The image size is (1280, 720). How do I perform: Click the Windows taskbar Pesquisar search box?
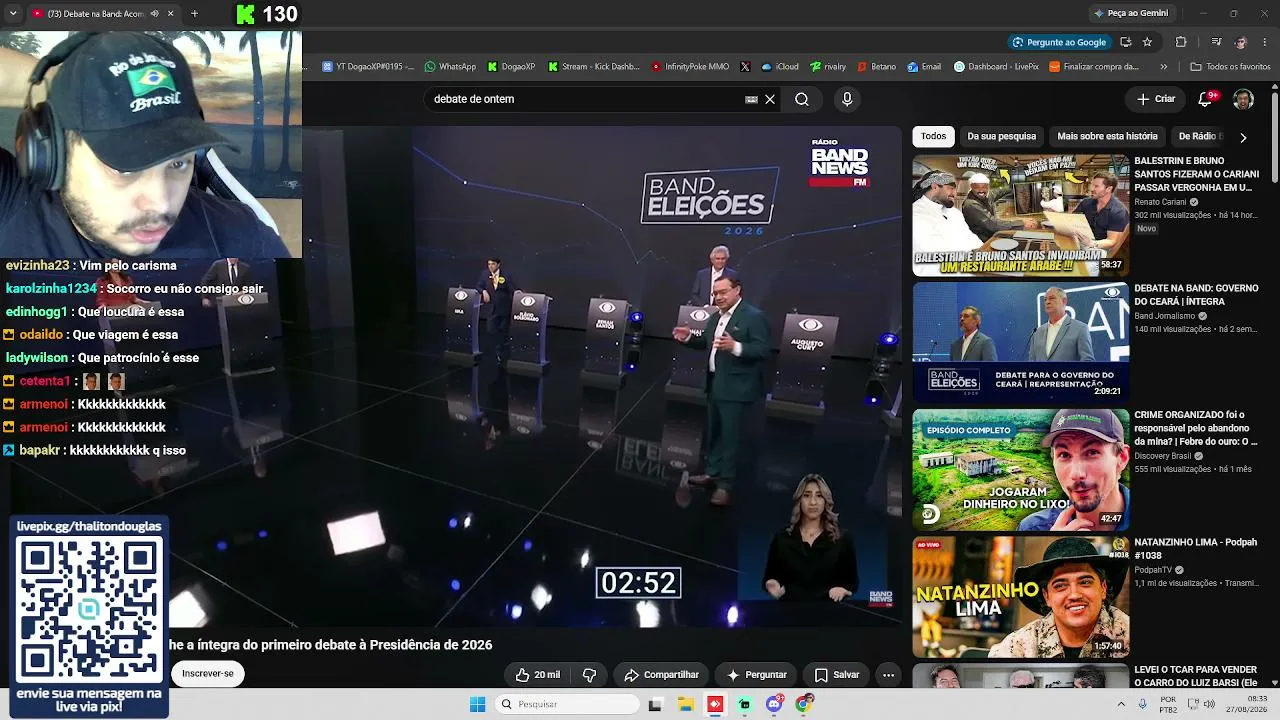click(567, 704)
